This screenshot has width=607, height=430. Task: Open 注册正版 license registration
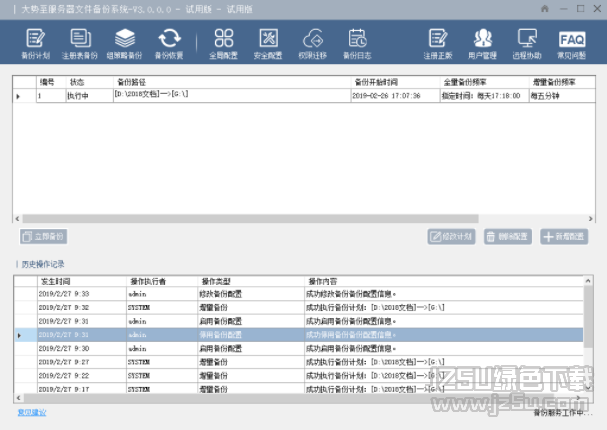tap(438, 44)
